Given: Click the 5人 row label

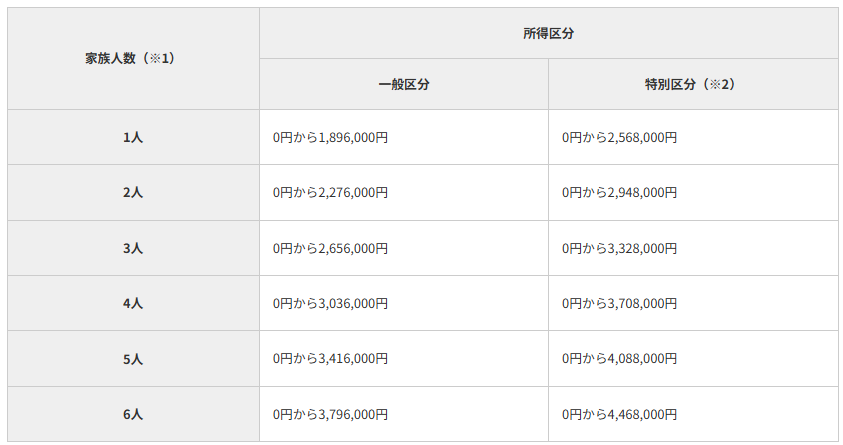Looking at the screenshot, I should (x=133, y=358).
